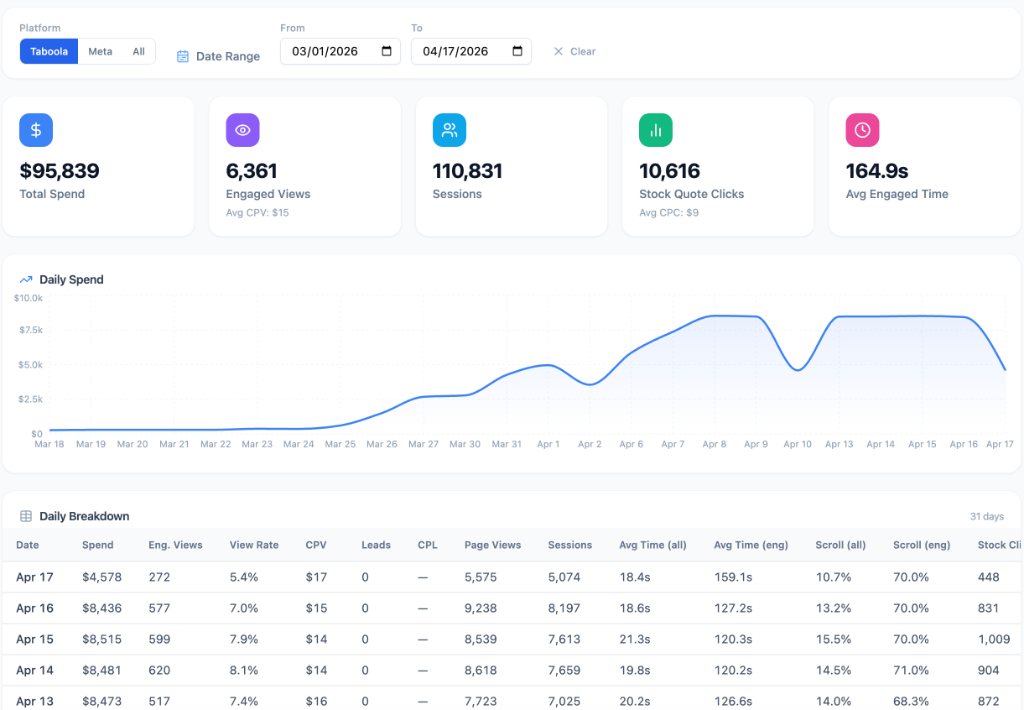Open the From date calendar picker
This screenshot has width=1024, height=710.
(387, 51)
